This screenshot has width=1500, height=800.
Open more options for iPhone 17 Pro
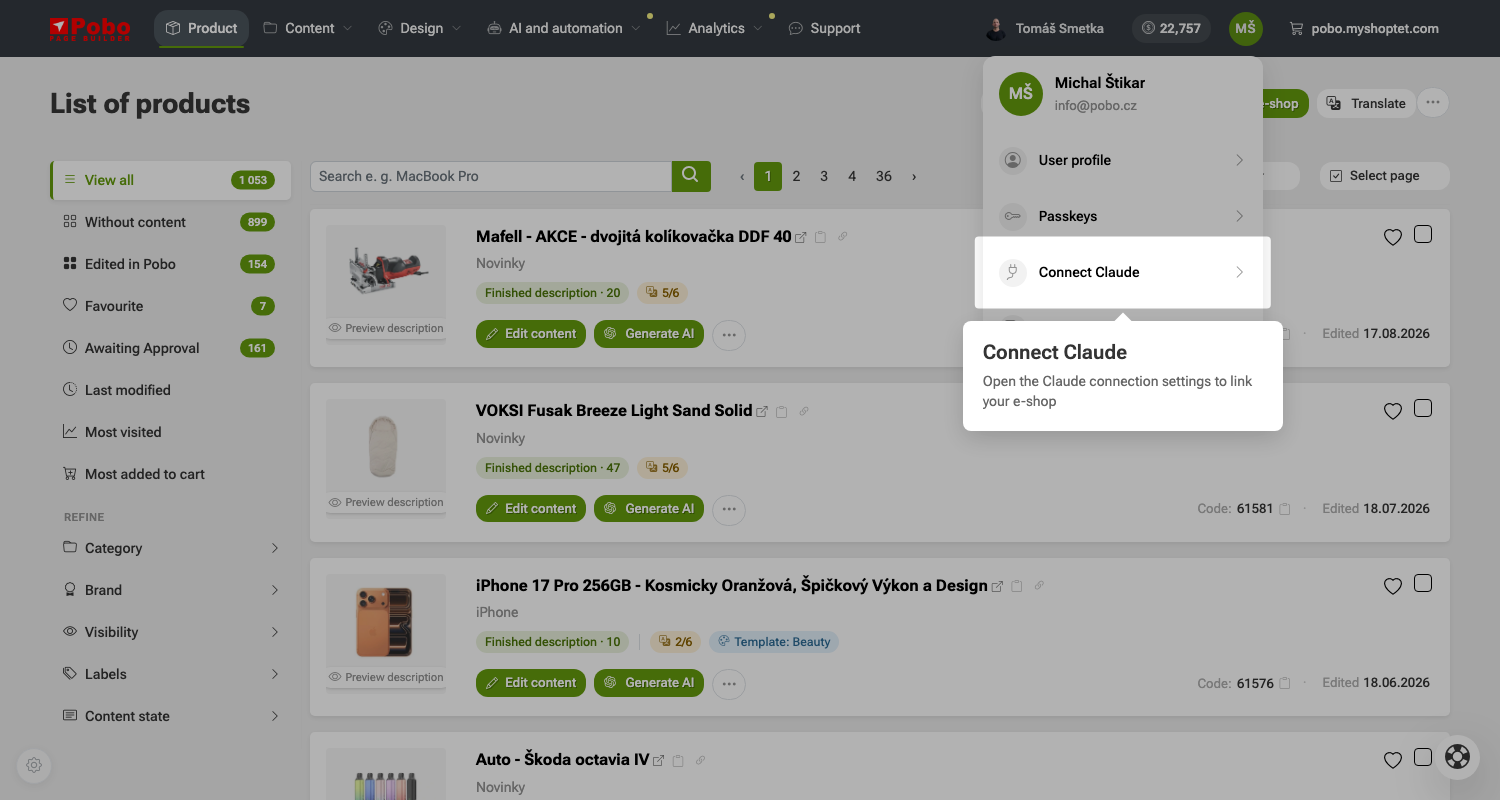[x=729, y=684]
